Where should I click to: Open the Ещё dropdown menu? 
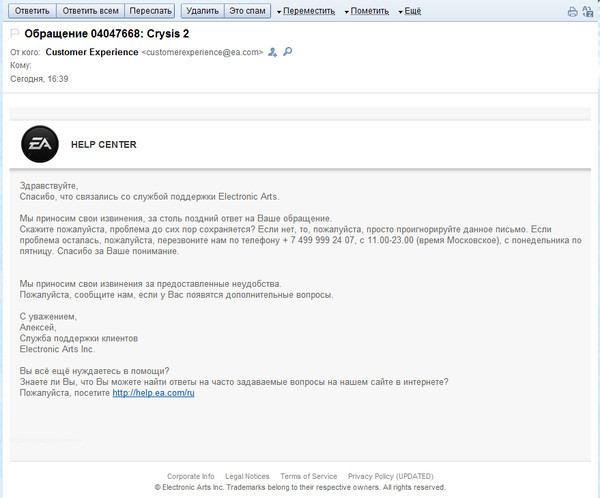pos(410,11)
